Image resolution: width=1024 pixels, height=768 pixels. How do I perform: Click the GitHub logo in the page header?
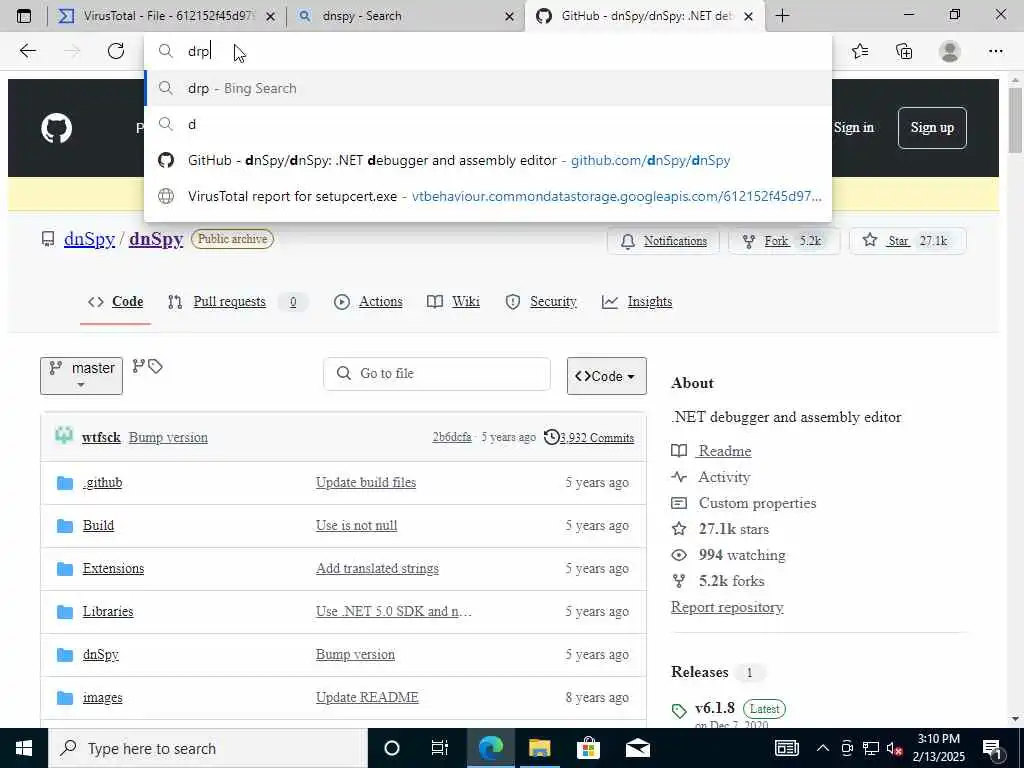pos(56,128)
